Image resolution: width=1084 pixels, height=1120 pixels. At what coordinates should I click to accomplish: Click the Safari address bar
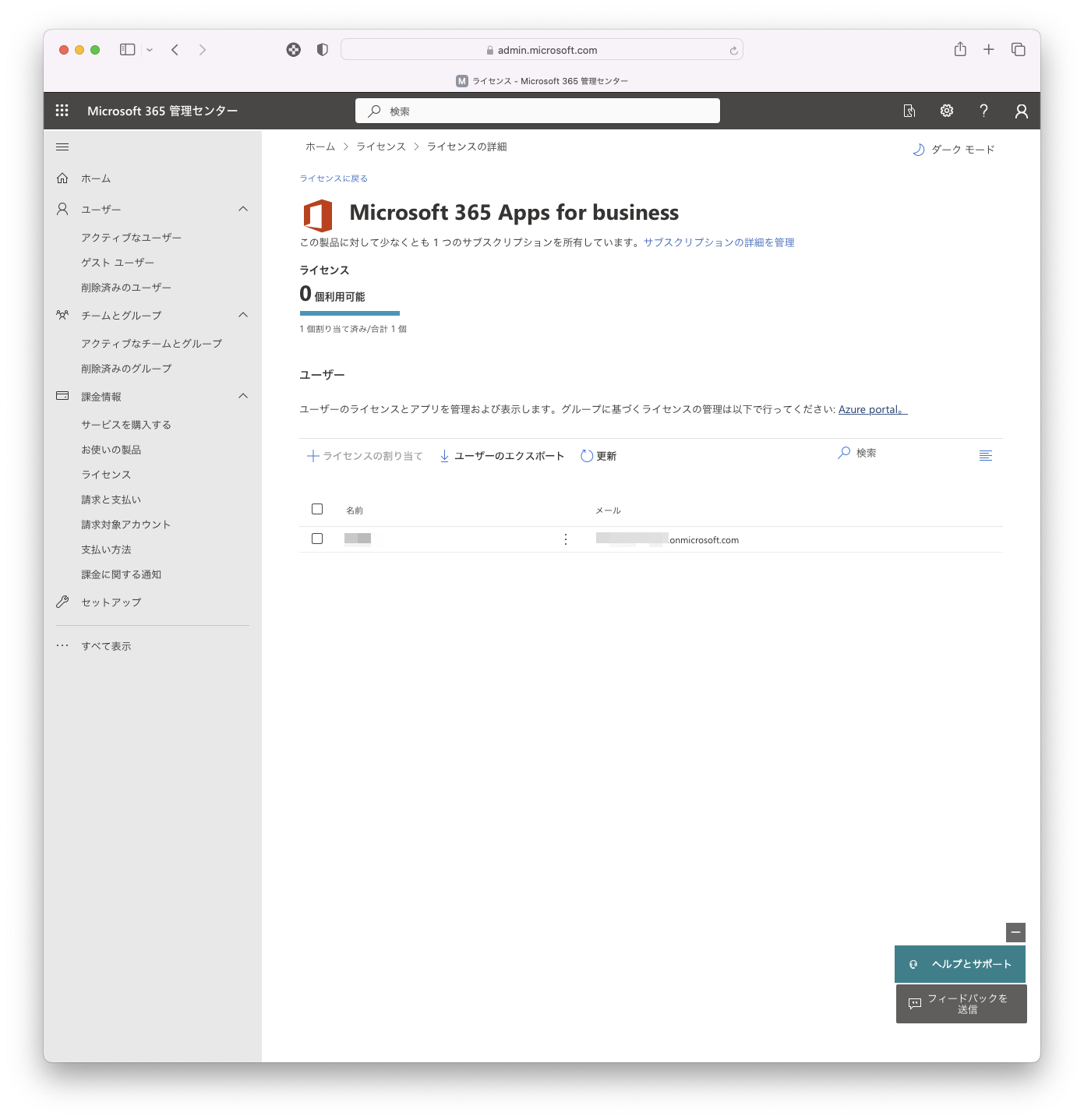point(542,50)
